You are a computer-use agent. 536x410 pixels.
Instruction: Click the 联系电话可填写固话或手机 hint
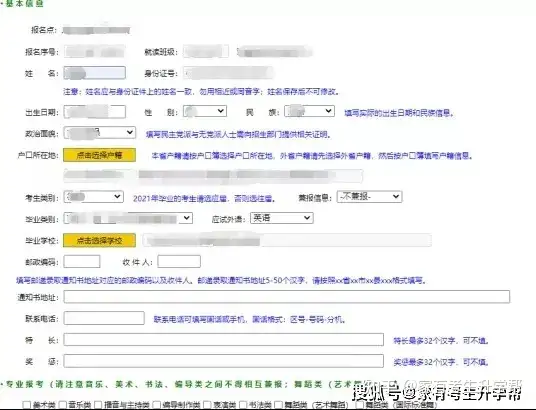pyautogui.click(x=250, y=320)
